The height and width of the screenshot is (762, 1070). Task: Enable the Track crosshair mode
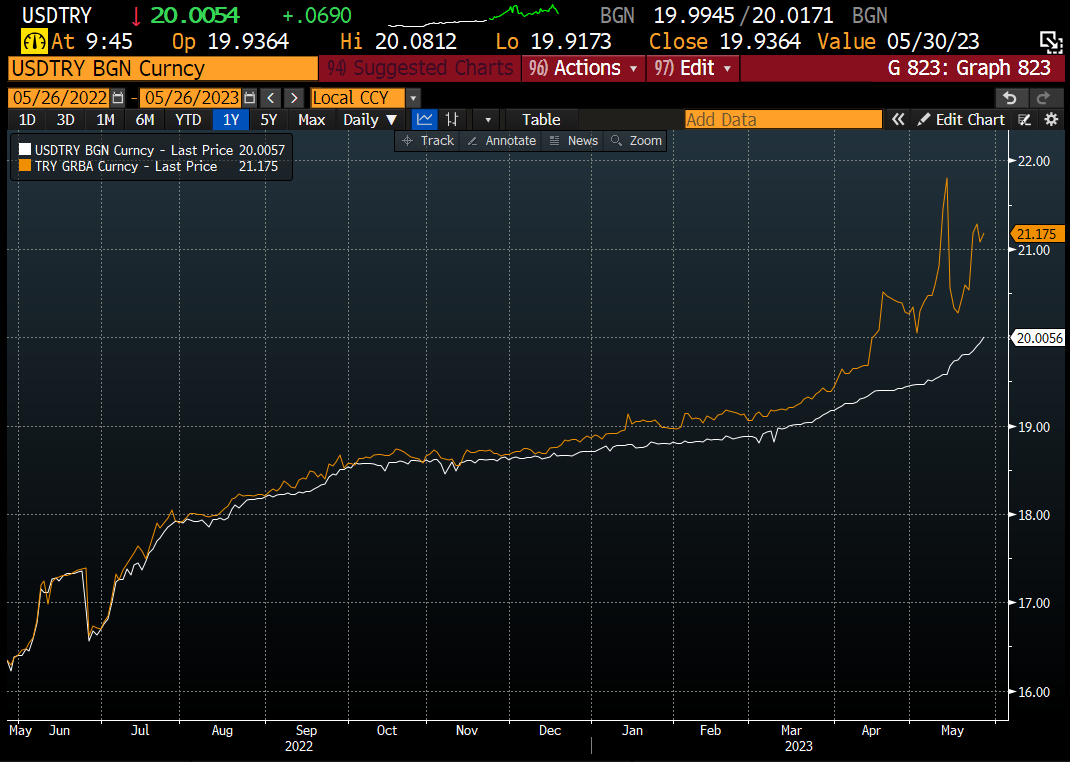[x=427, y=140]
